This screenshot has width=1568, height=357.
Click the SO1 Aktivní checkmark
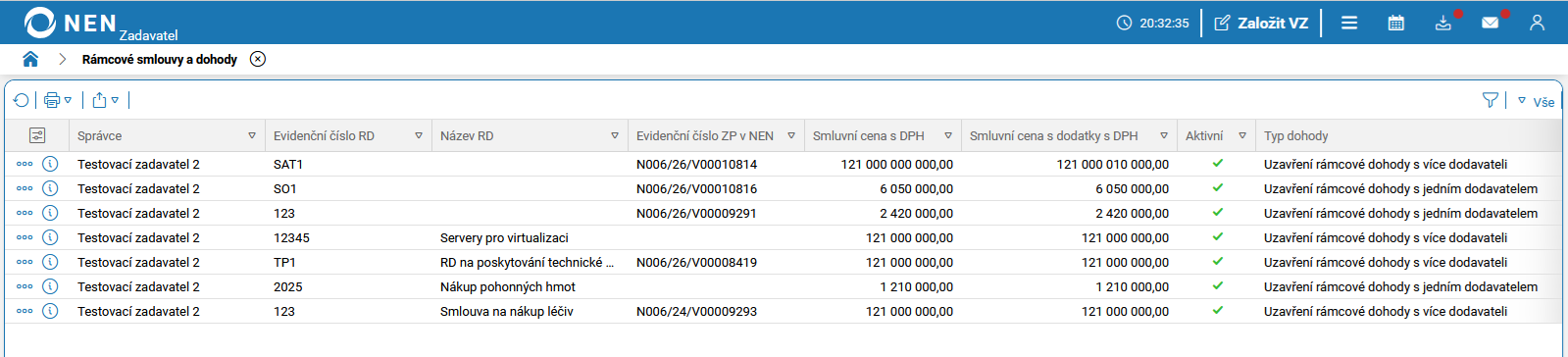pyautogui.click(x=1218, y=187)
